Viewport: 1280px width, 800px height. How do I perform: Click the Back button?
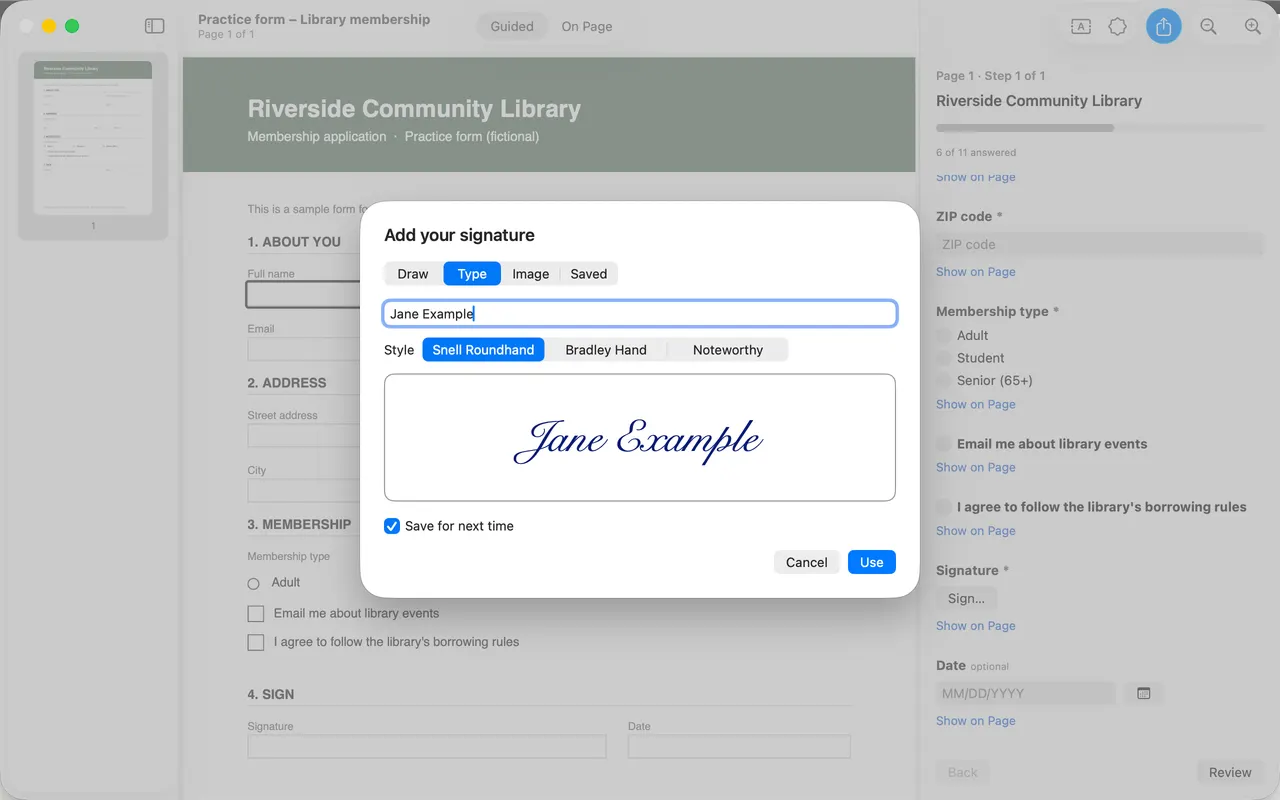(x=963, y=772)
